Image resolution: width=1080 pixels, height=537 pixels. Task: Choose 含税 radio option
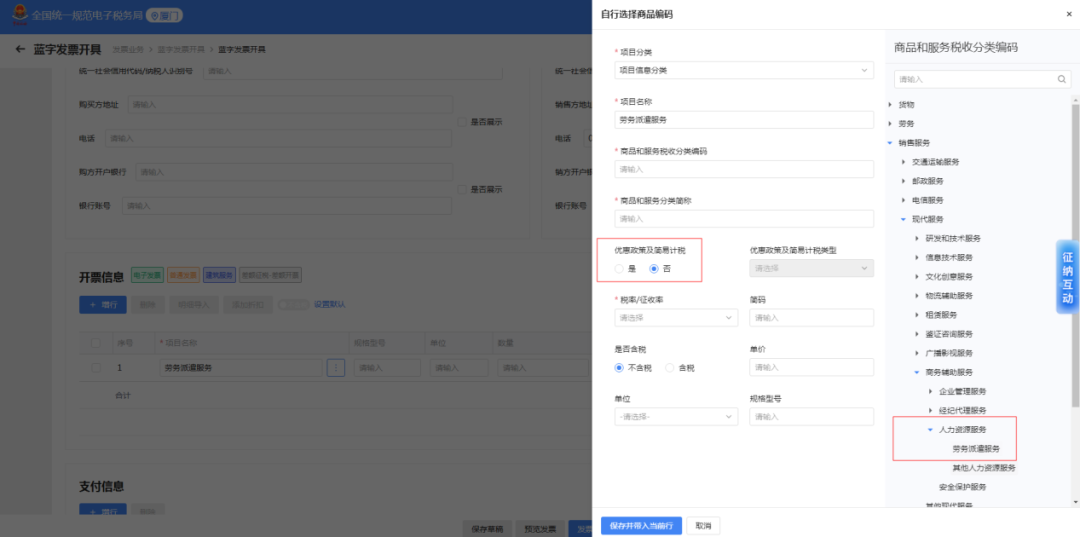click(x=669, y=368)
